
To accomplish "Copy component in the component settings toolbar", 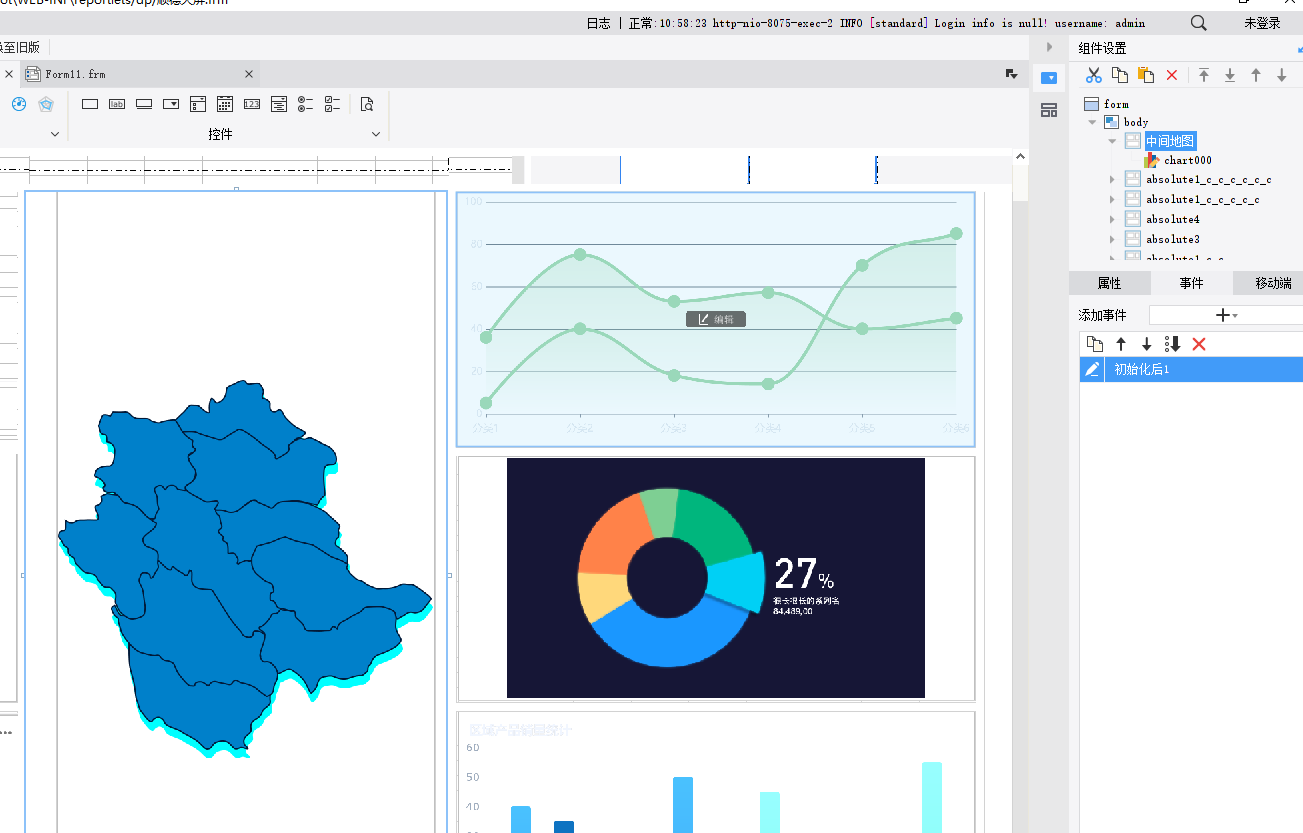I will pos(1120,75).
